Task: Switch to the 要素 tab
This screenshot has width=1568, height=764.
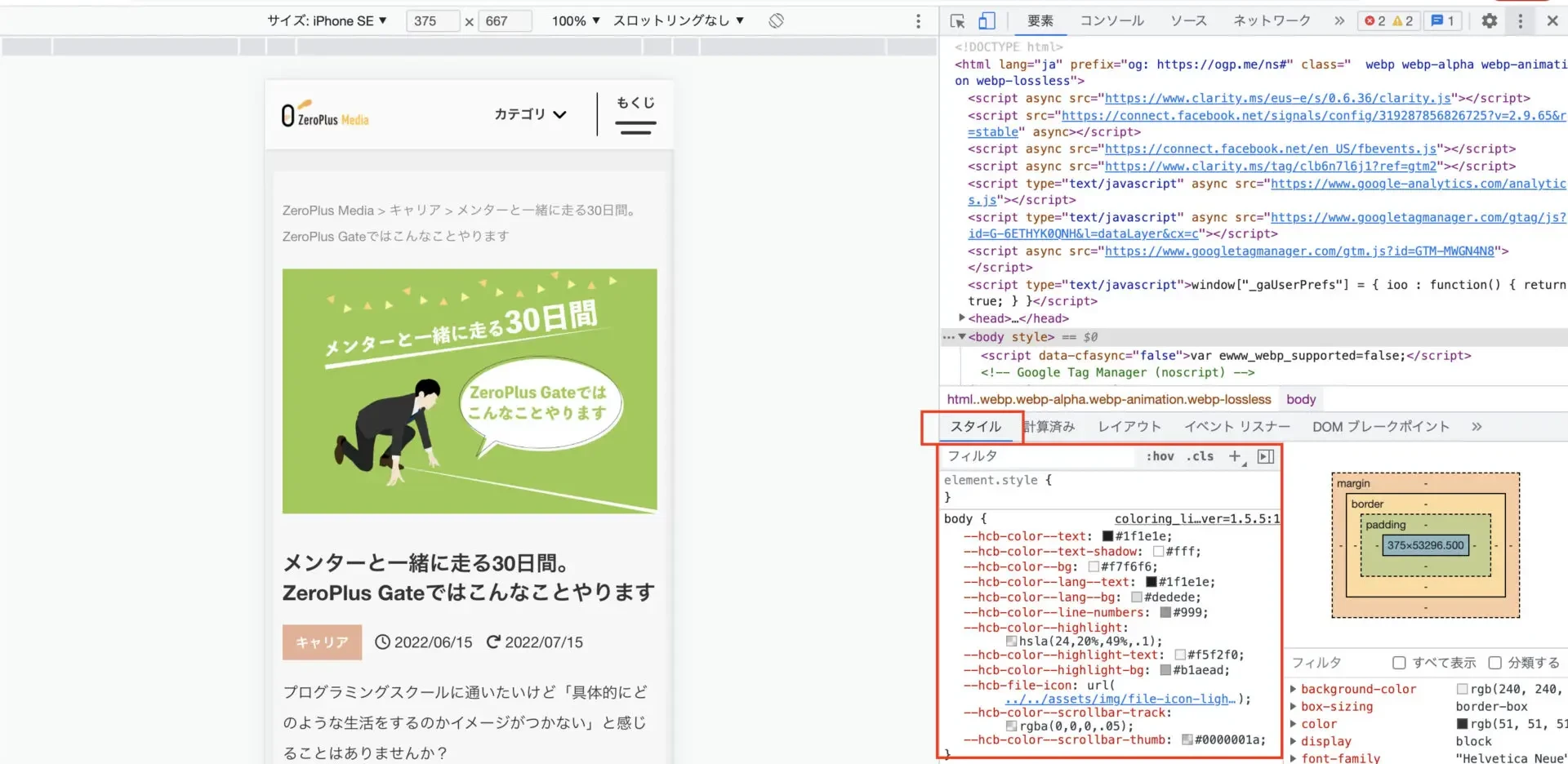Action: pos(1040,21)
